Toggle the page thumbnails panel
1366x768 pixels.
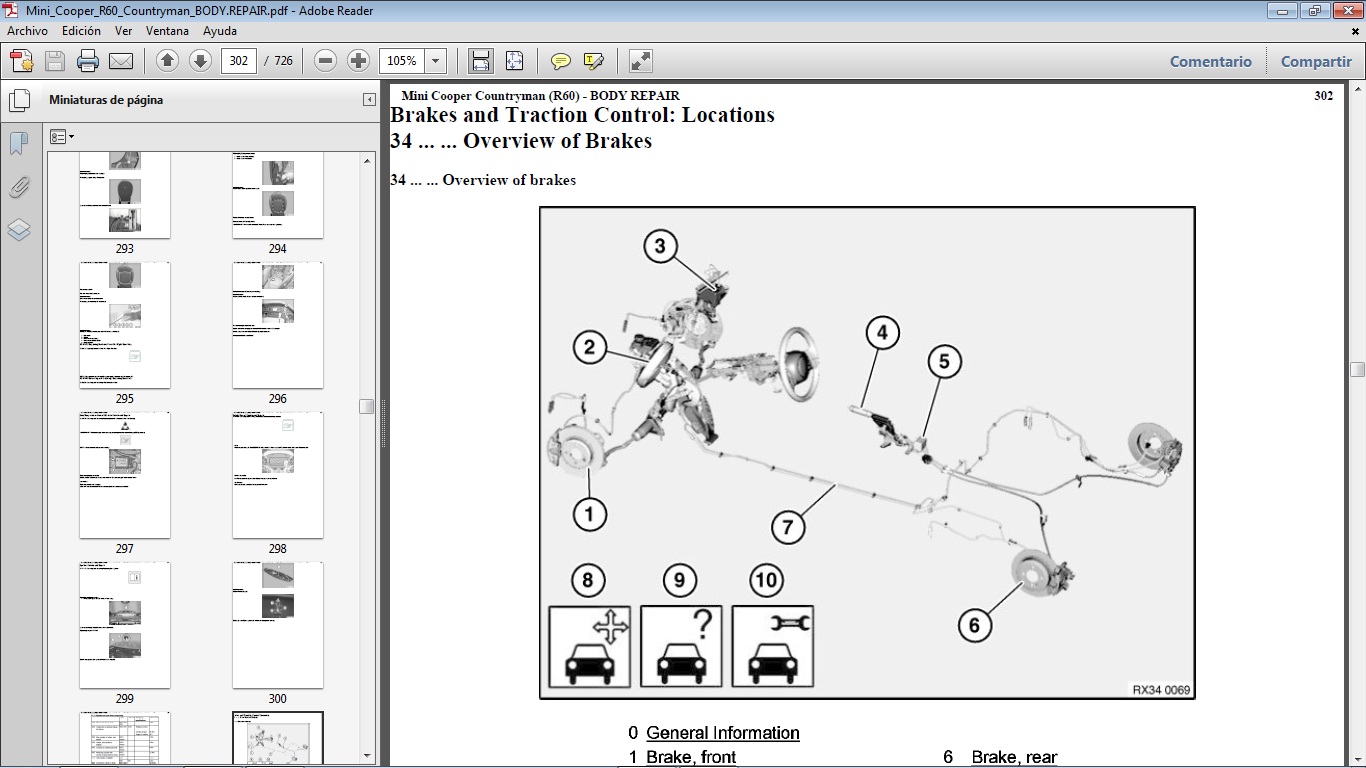(20, 99)
